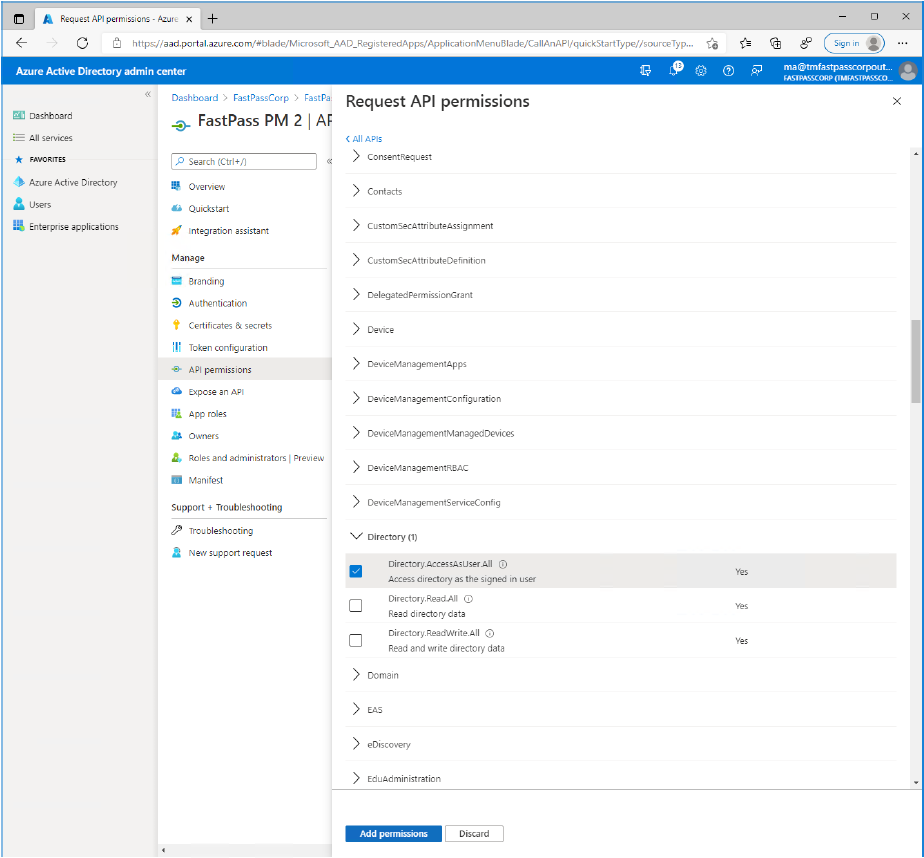
Task: Select Token configuration in Manage menu
Action: tap(228, 348)
